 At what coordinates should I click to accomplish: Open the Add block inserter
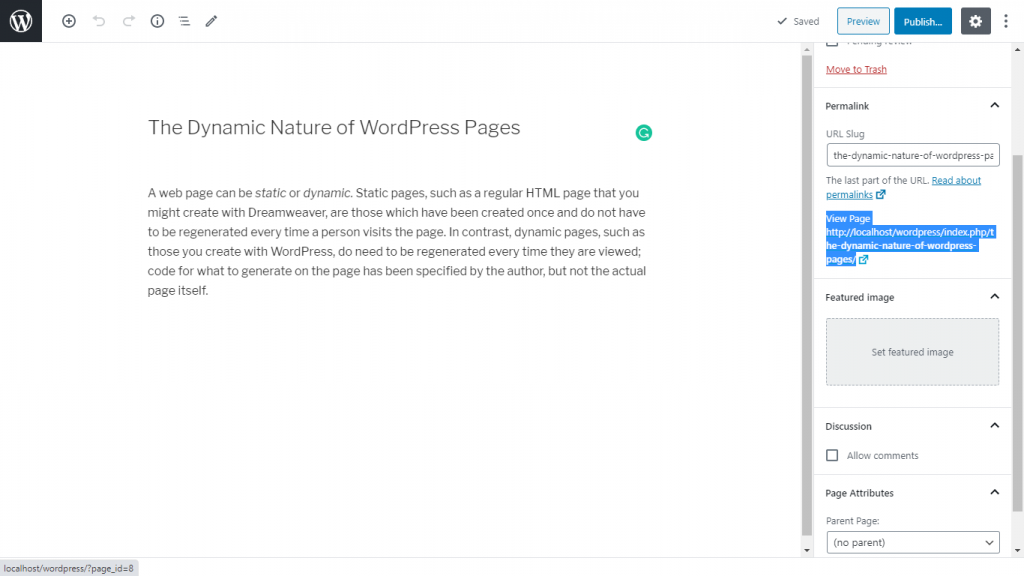pyautogui.click(x=69, y=21)
